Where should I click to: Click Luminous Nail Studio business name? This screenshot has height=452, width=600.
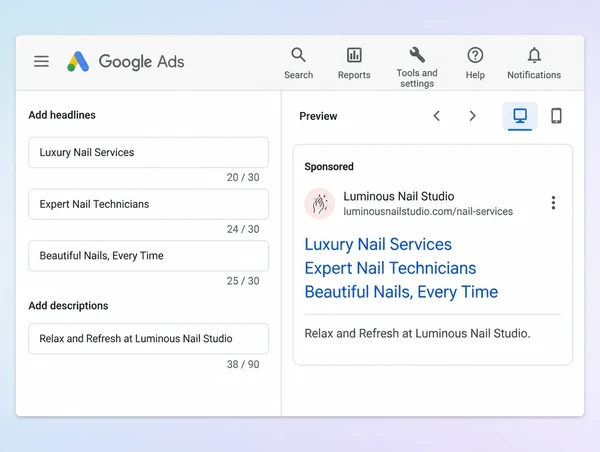[399, 196]
